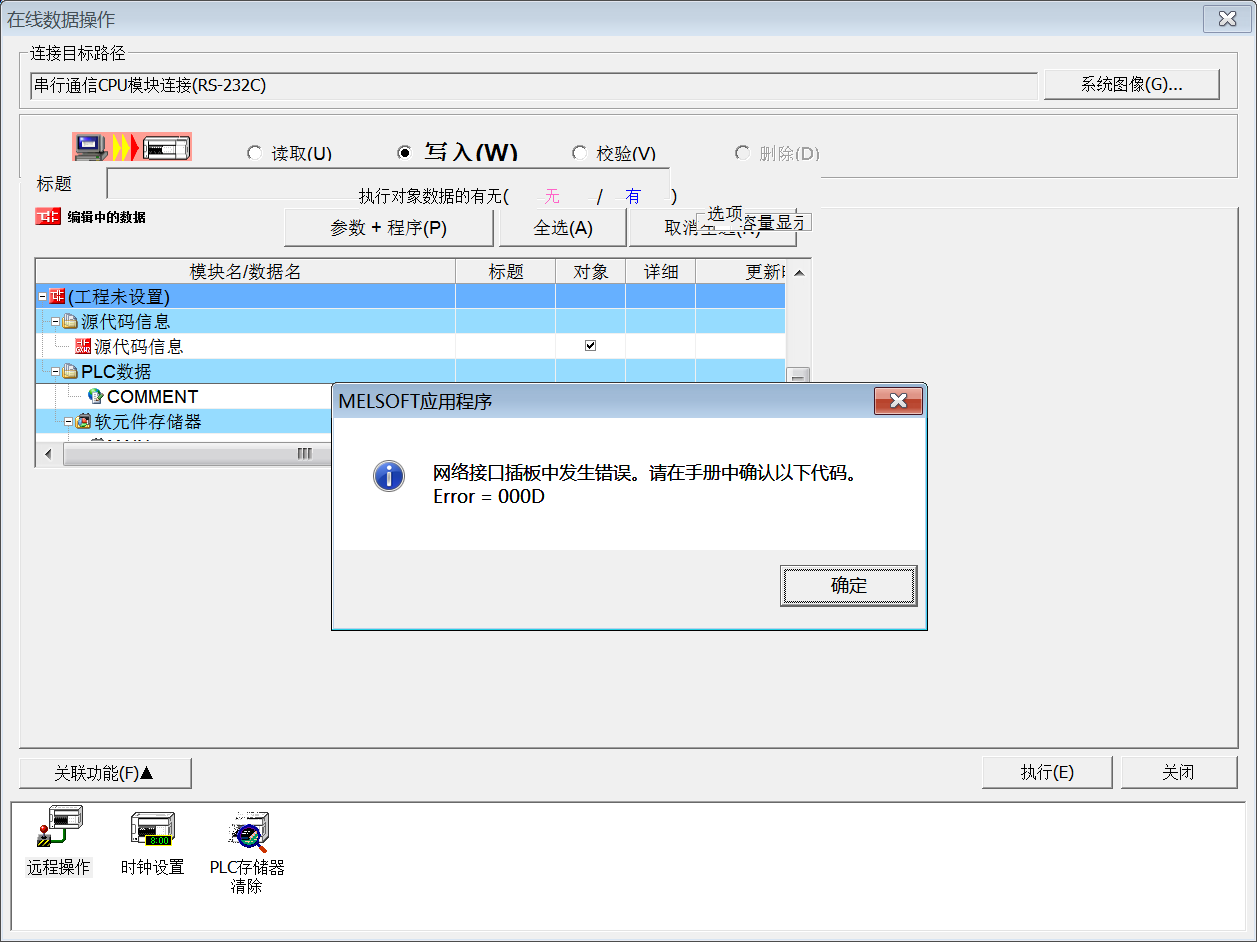This screenshot has width=1257, height=942.
Task: Click the 系统图像(G)... button
Action: [1131, 85]
